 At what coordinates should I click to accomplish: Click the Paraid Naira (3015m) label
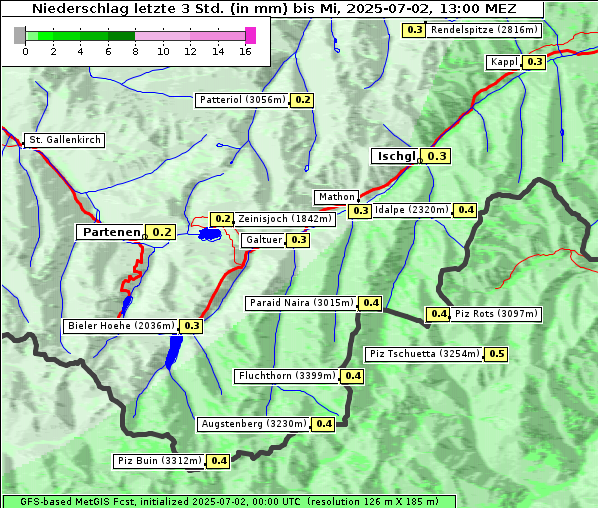pyautogui.click(x=301, y=303)
